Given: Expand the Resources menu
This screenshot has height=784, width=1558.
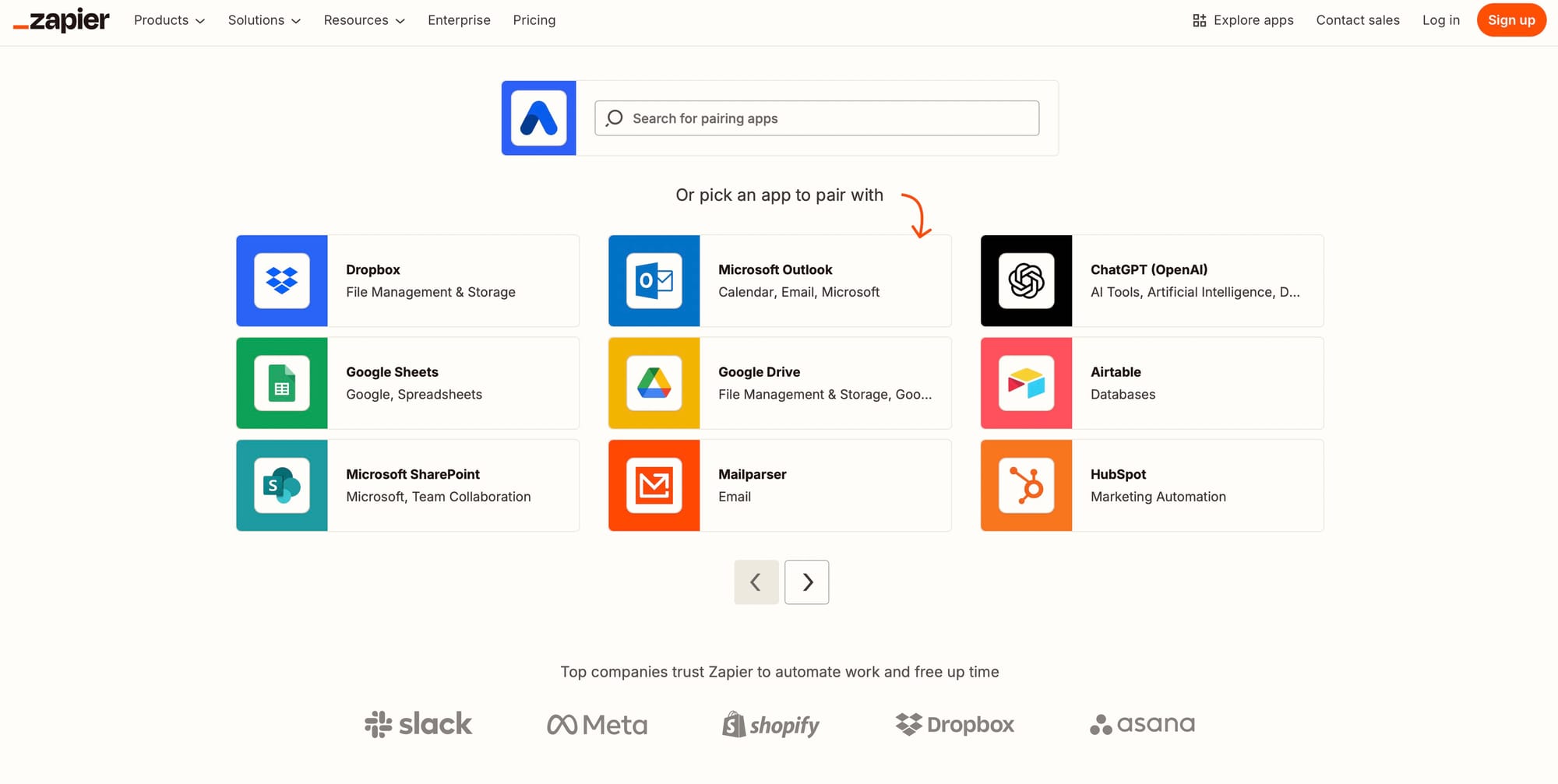Looking at the screenshot, I should point(364,20).
